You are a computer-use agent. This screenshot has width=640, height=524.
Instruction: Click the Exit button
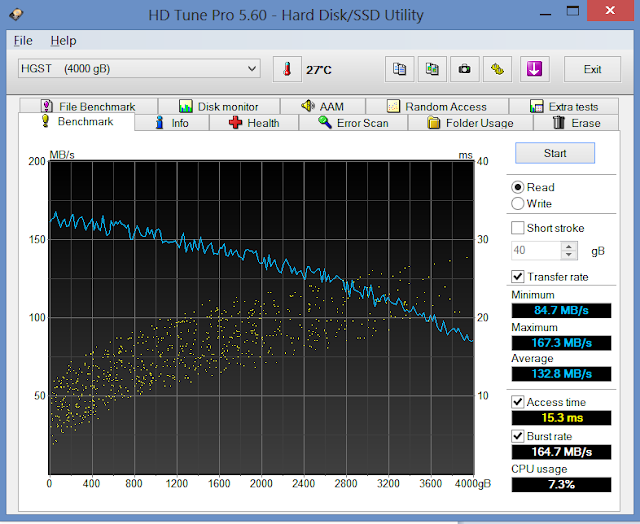click(592, 69)
